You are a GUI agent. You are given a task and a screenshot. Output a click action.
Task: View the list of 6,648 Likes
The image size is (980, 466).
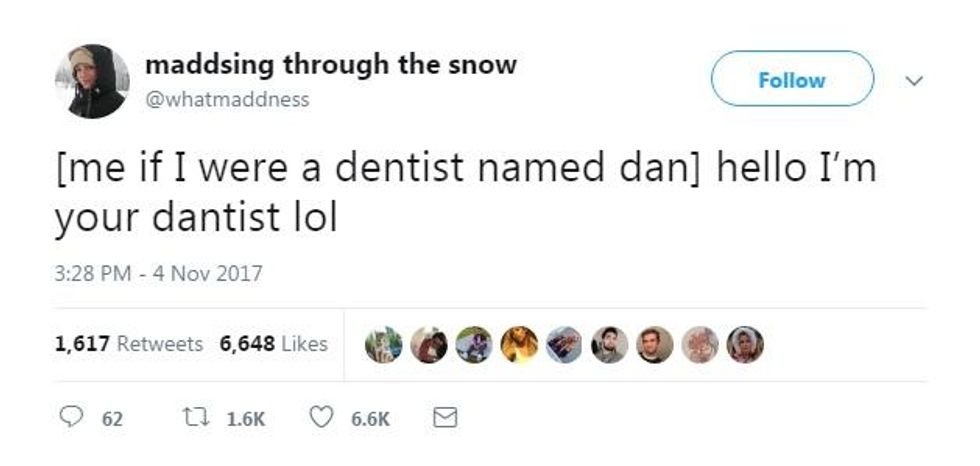(x=273, y=343)
